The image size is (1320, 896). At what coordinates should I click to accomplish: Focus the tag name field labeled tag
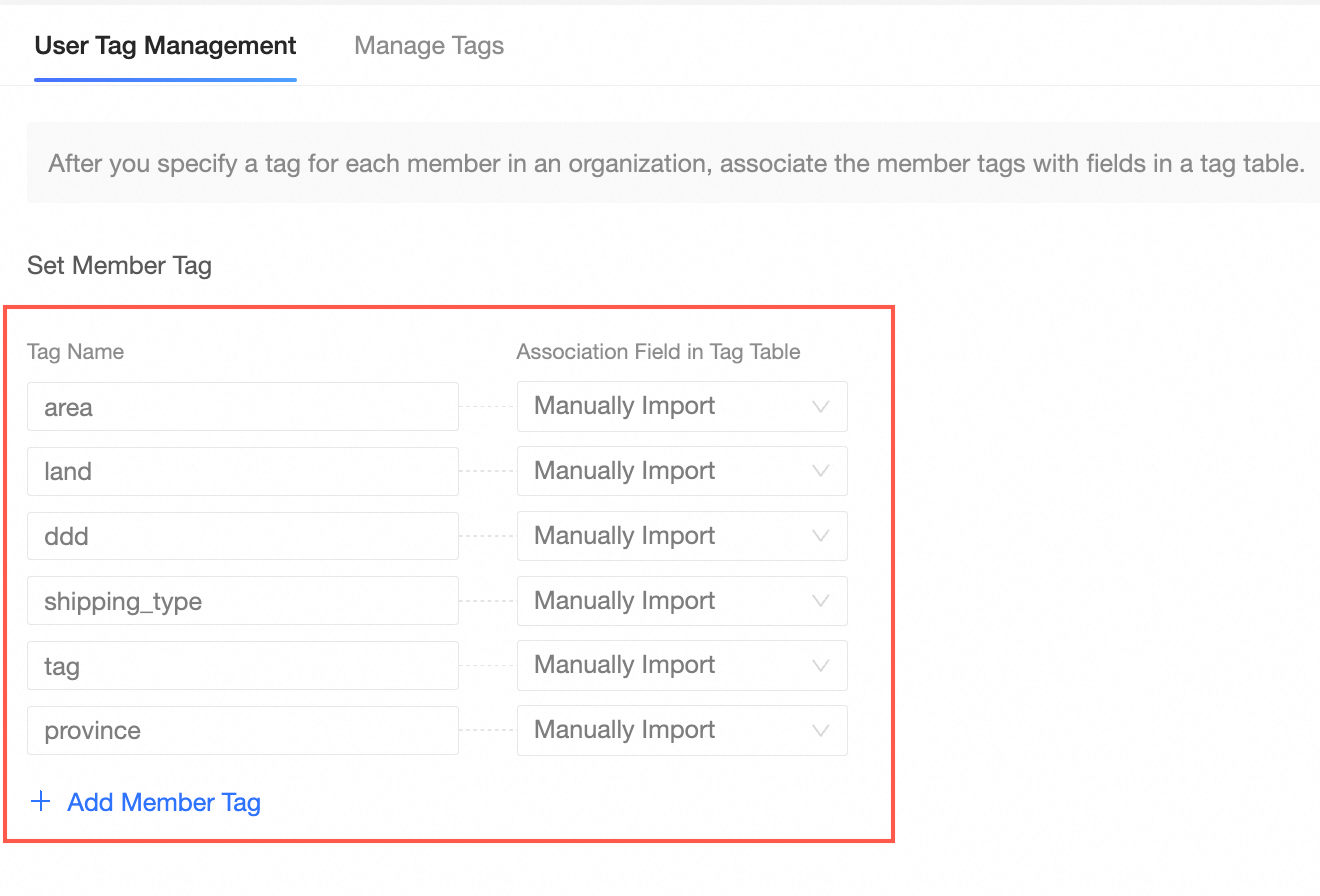(x=242, y=665)
